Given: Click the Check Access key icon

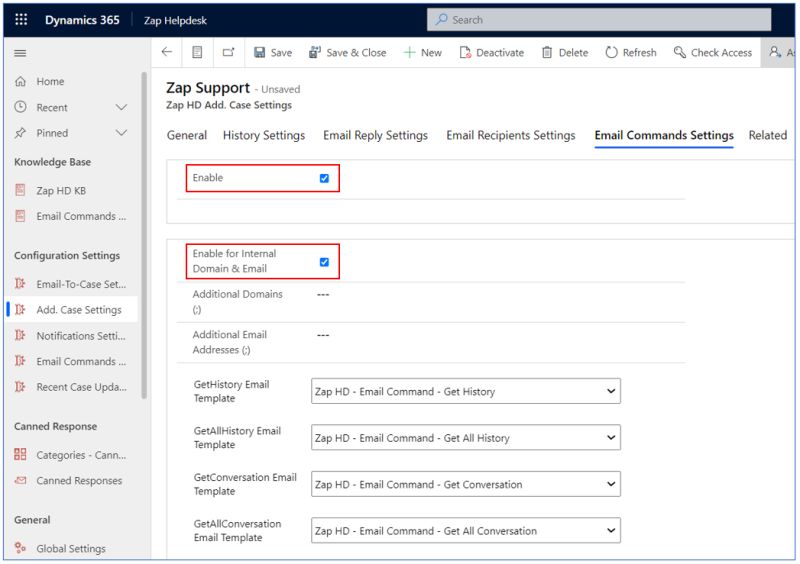Looking at the screenshot, I should coord(680,53).
